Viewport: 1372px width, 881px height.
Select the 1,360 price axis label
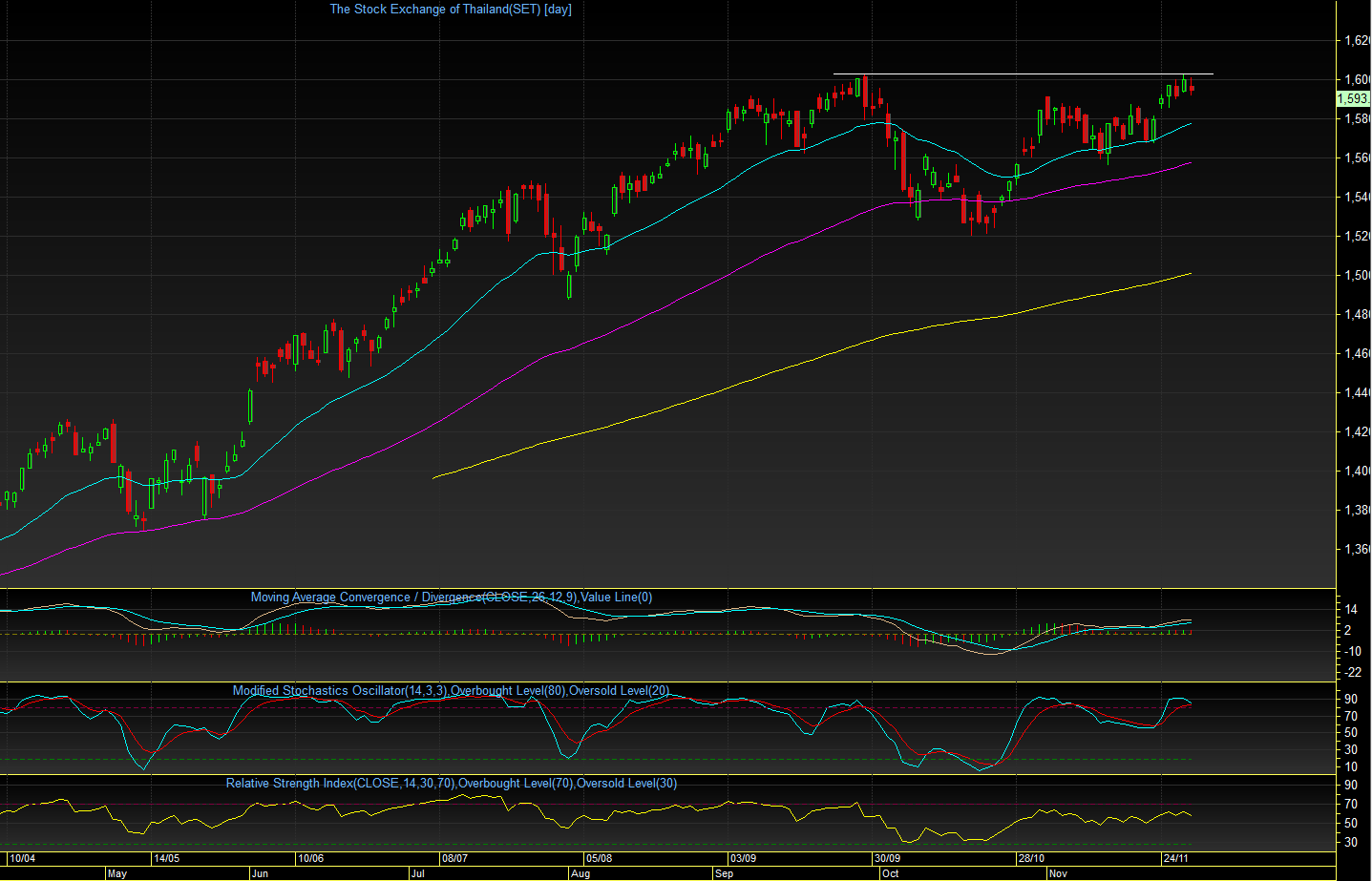pyautogui.click(x=1357, y=550)
